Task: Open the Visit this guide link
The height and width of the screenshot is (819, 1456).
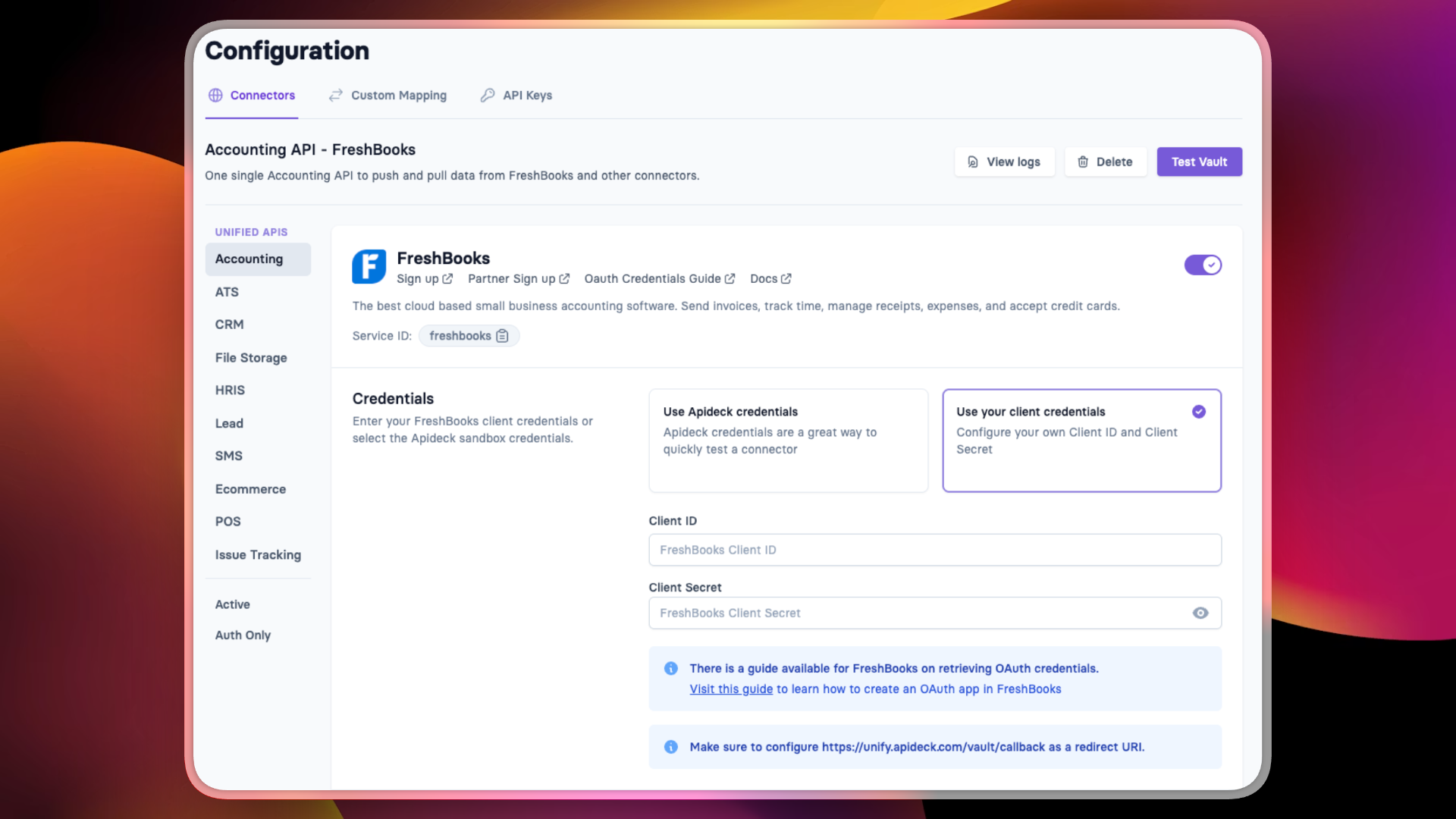Action: 730,689
